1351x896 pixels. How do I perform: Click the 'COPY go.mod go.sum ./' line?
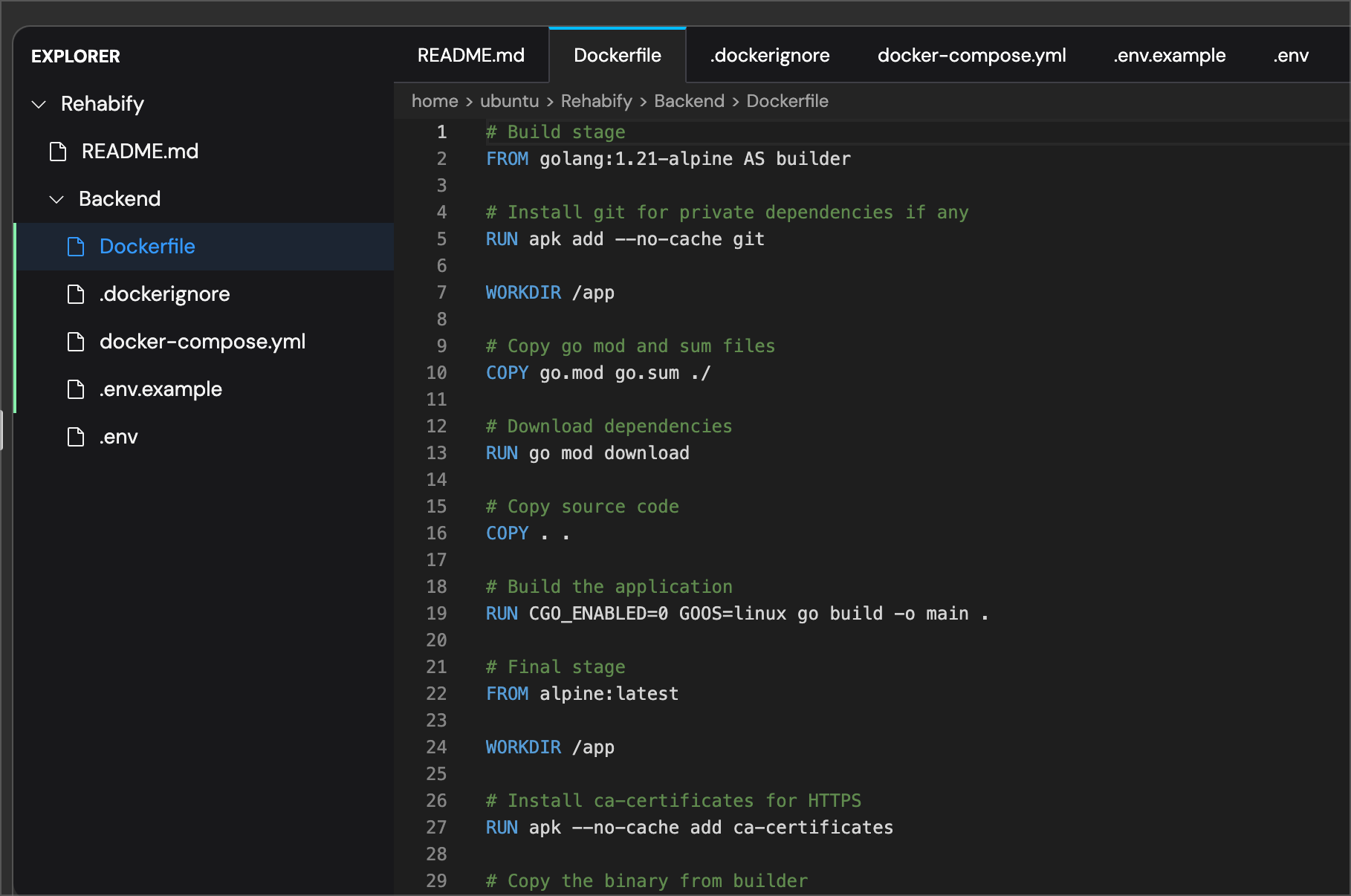[x=598, y=373]
